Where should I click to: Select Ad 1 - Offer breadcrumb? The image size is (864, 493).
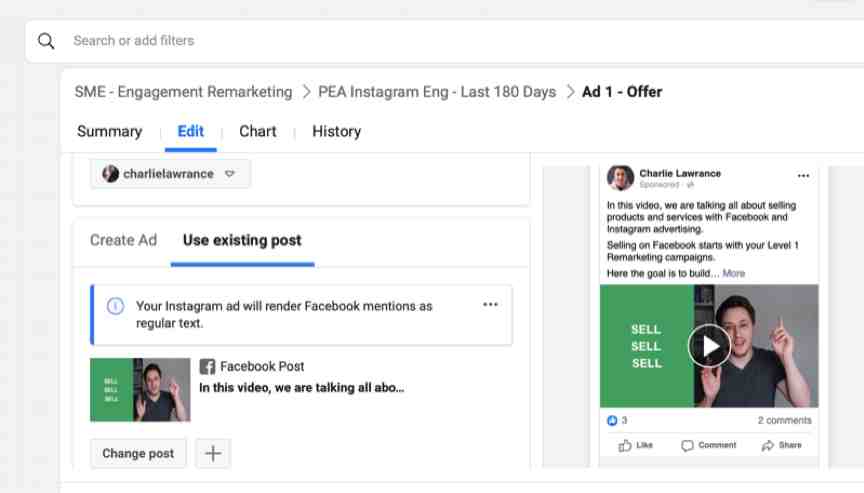coord(622,92)
